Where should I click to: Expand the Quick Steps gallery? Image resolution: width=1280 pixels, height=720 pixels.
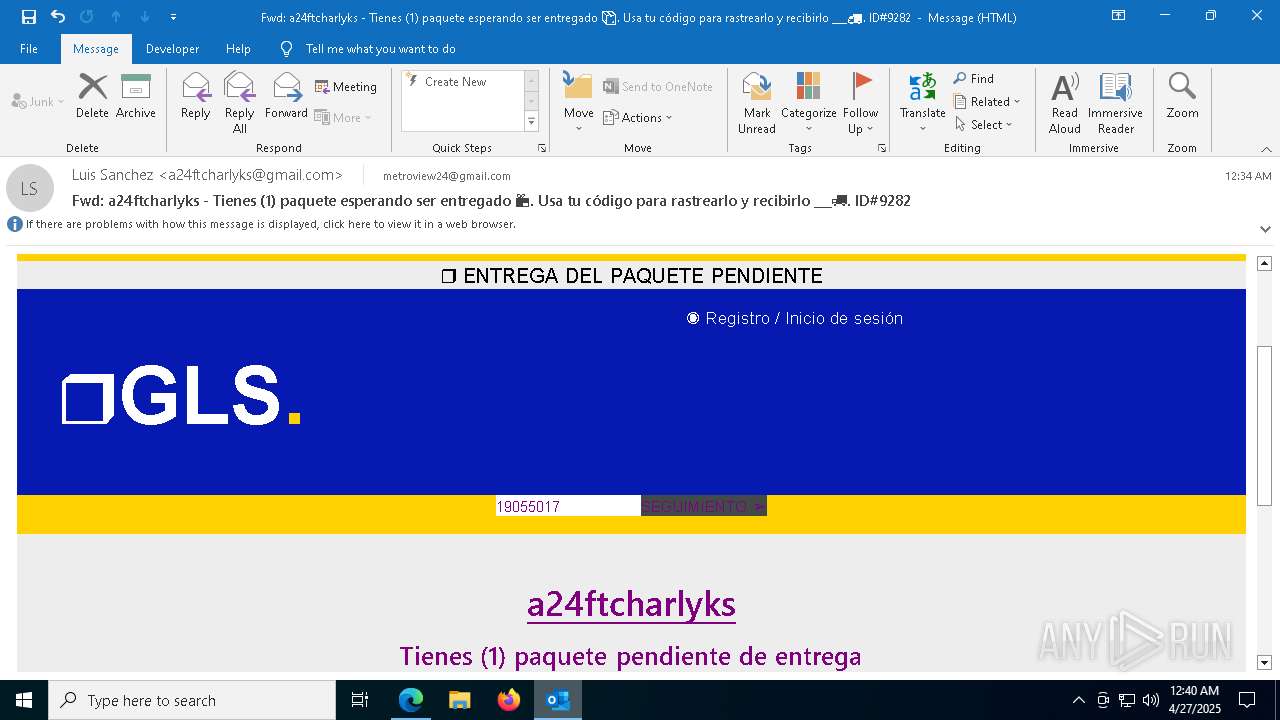point(531,122)
